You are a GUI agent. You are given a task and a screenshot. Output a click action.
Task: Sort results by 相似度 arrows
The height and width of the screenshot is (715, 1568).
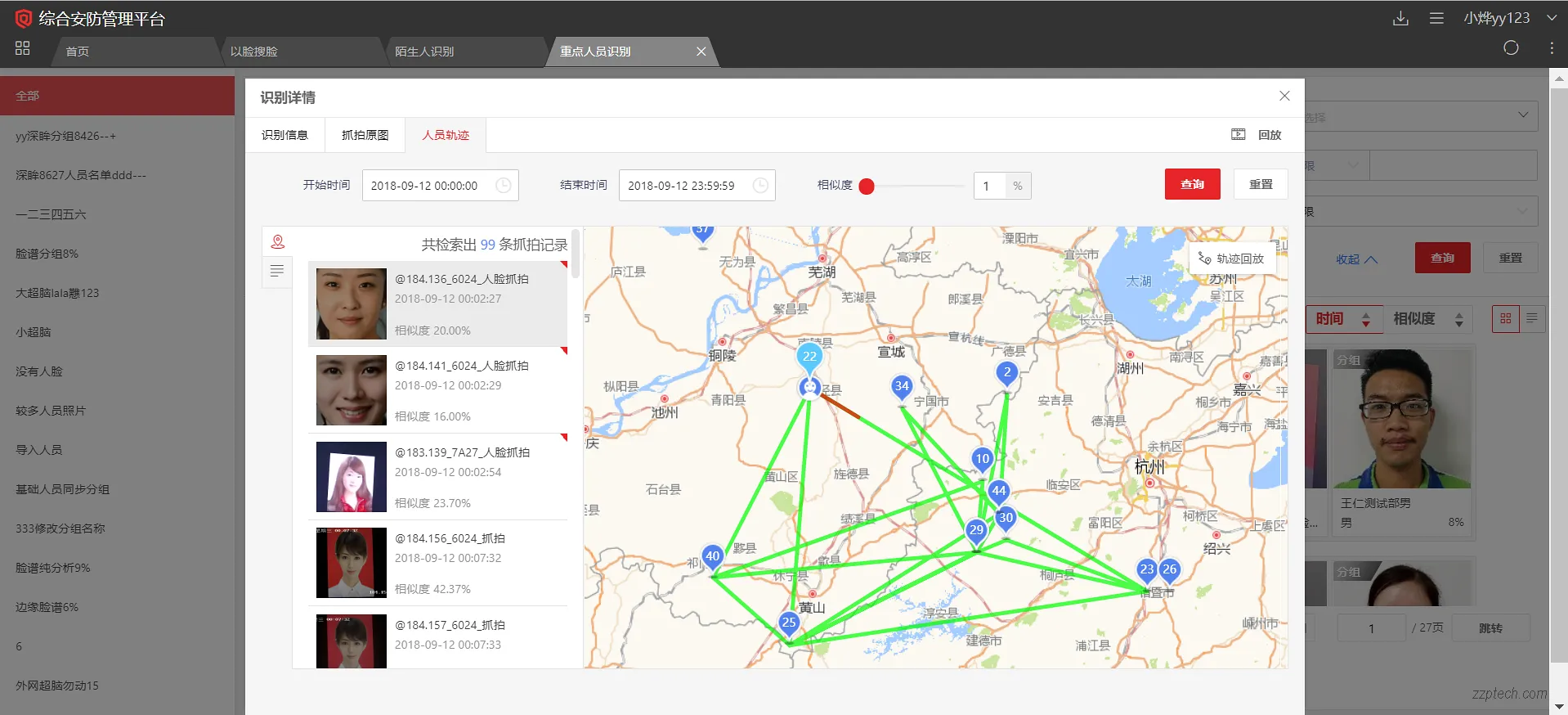pyautogui.click(x=1459, y=319)
